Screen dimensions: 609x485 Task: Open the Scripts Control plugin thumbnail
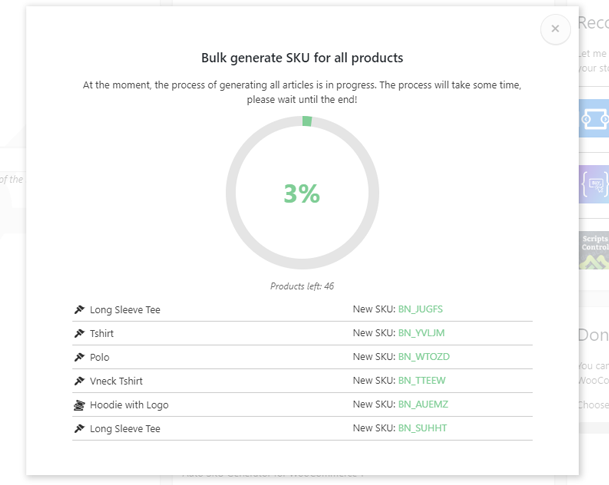pyautogui.click(x=594, y=250)
